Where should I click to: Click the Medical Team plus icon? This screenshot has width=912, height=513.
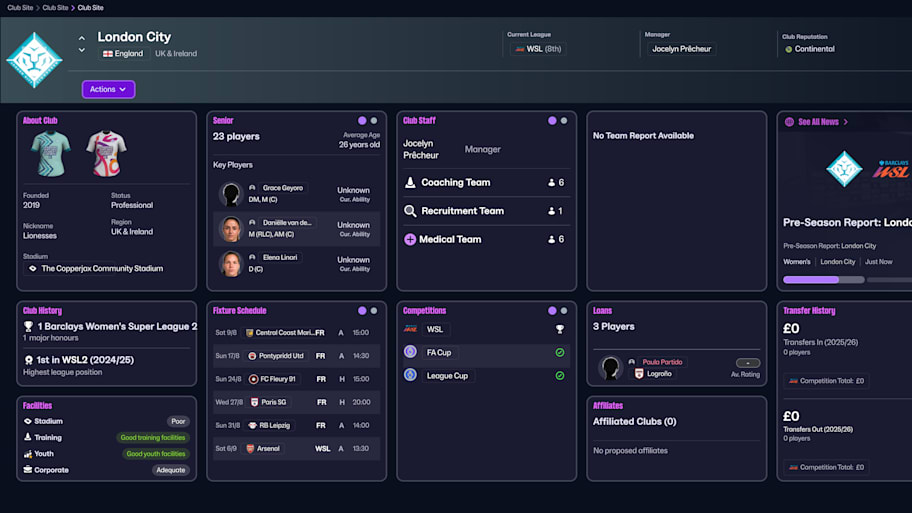tap(410, 239)
